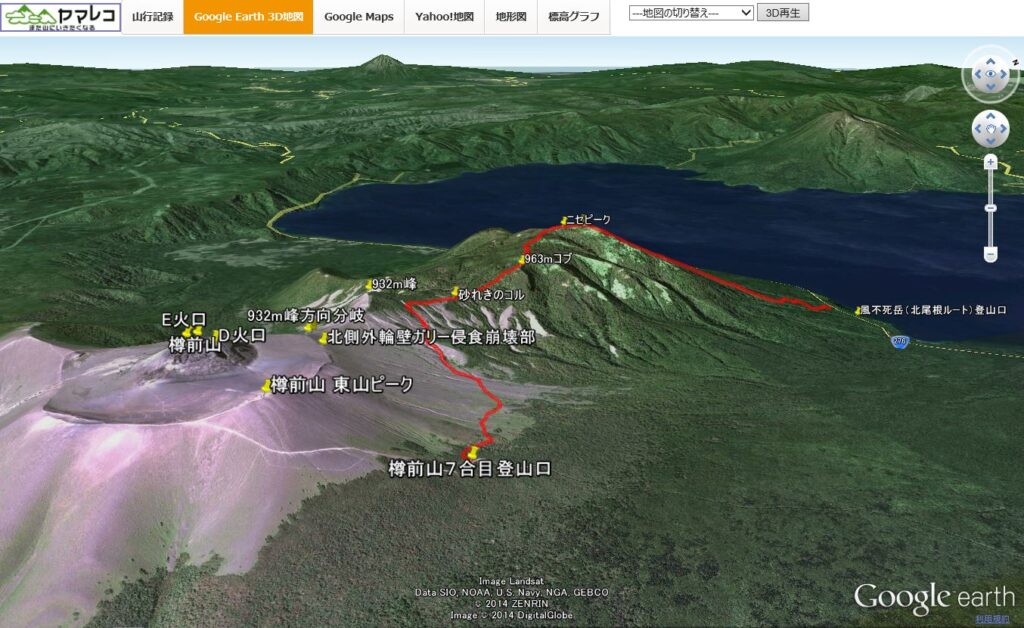The height and width of the screenshot is (628, 1024).
Task: Open the 標高グラフ tab
Action: [574, 17]
